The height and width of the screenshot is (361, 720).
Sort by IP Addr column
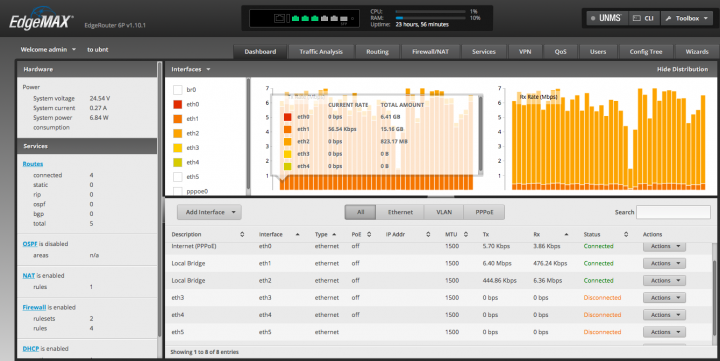[x=408, y=234]
